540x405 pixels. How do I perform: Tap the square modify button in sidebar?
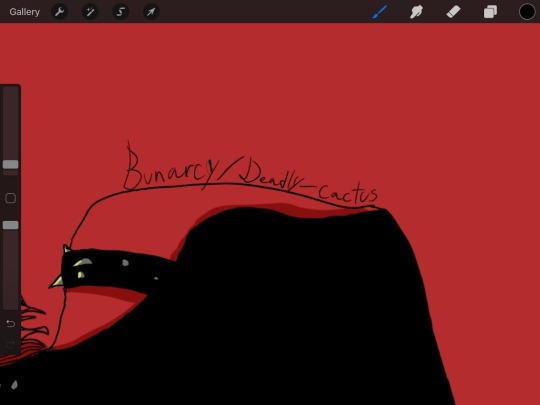coord(11,198)
